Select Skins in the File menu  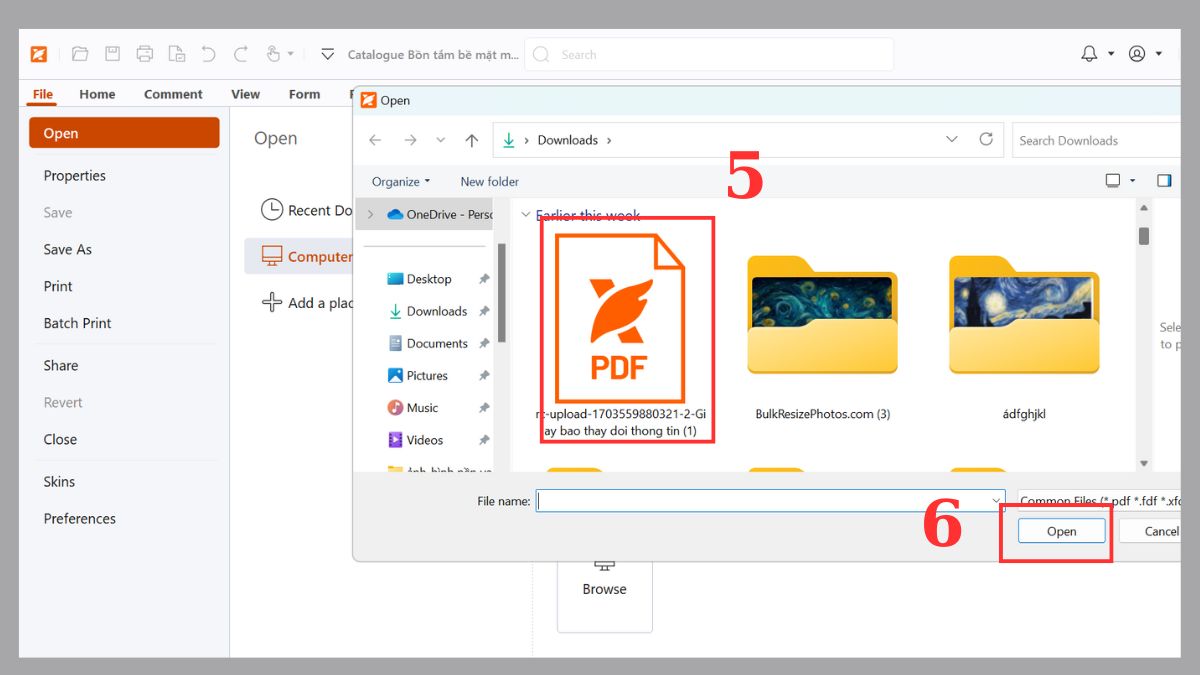click(59, 481)
